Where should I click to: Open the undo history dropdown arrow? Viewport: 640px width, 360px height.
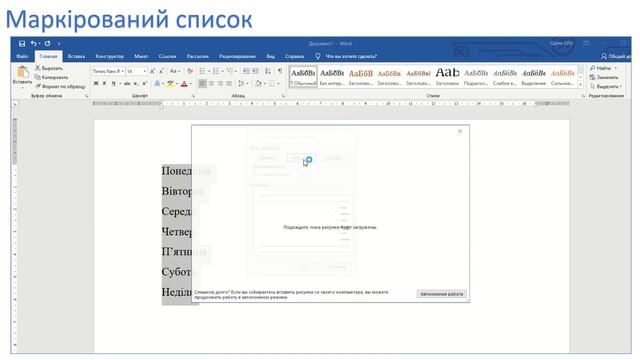[x=39, y=44]
